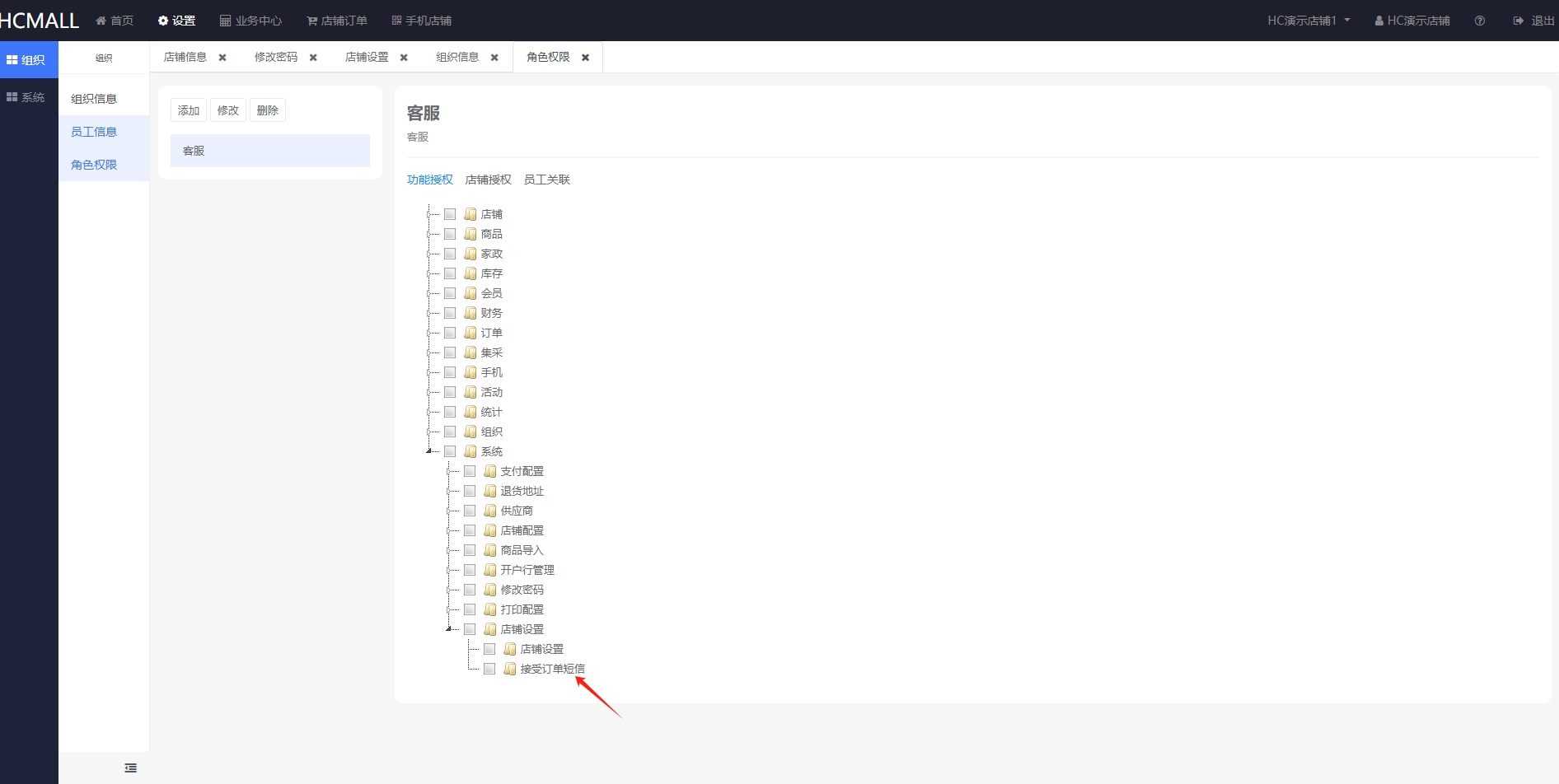Go to 首页 in top navigation
The width and height of the screenshot is (1559, 784).
(115, 21)
